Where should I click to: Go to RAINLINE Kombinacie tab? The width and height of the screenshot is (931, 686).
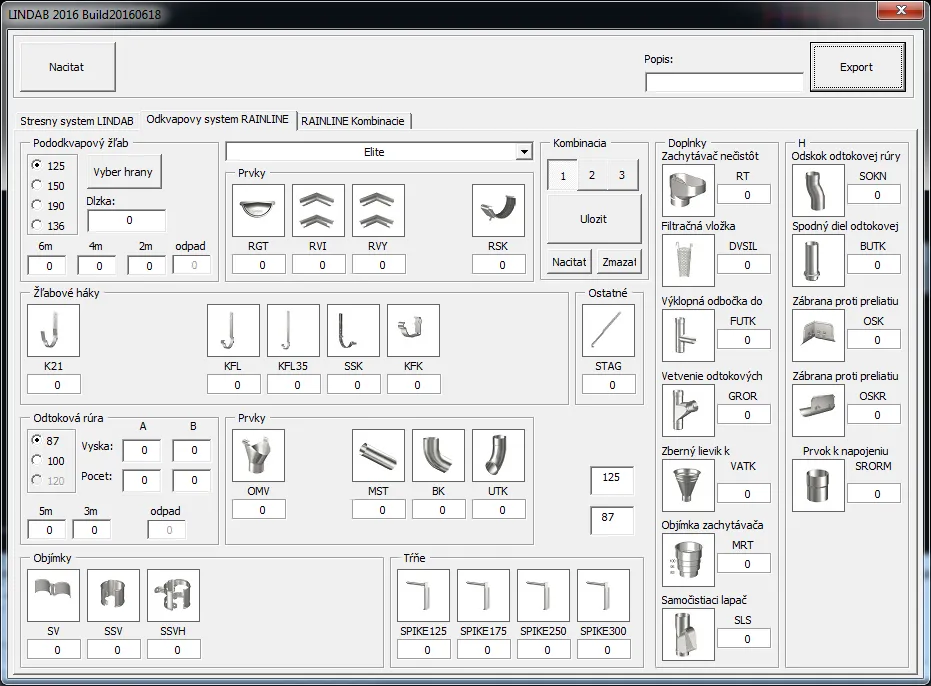pos(353,121)
